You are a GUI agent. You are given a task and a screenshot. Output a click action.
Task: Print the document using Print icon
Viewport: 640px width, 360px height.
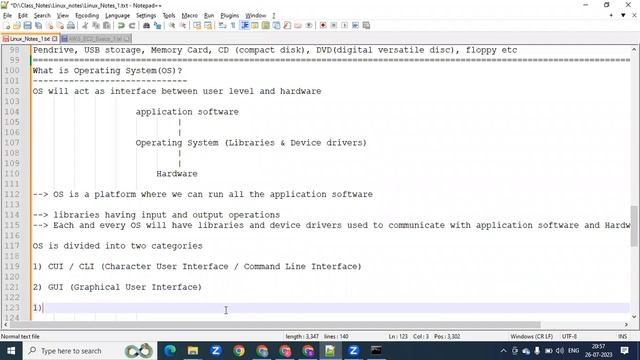coord(71,26)
